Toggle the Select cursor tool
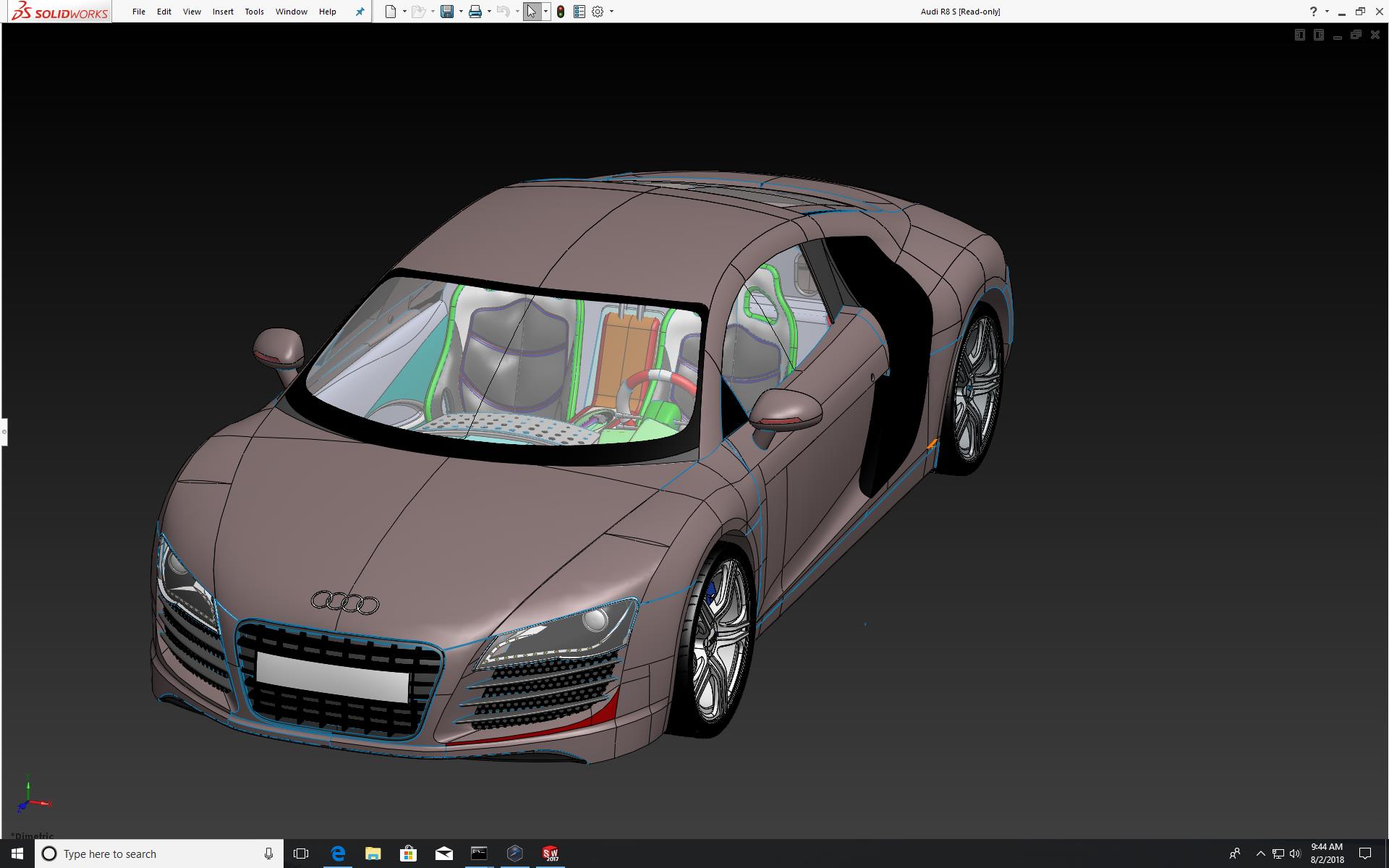Screen dimensions: 1389x868 [x=532, y=12]
